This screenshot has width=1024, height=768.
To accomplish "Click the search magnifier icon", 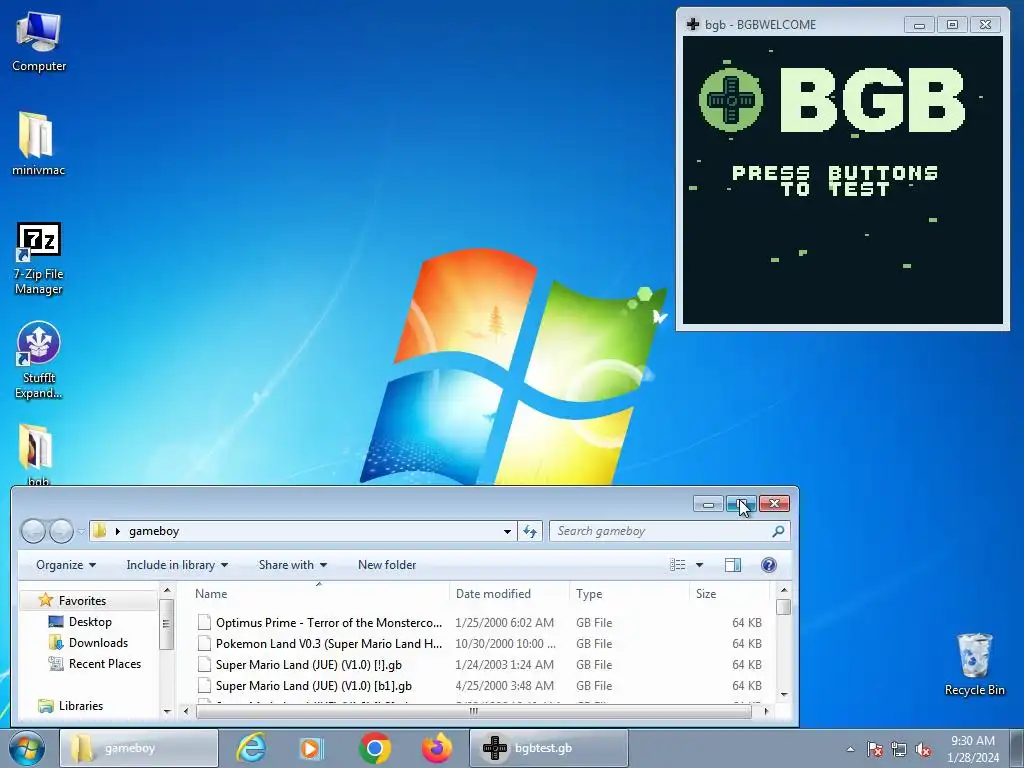I will point(778,532).
